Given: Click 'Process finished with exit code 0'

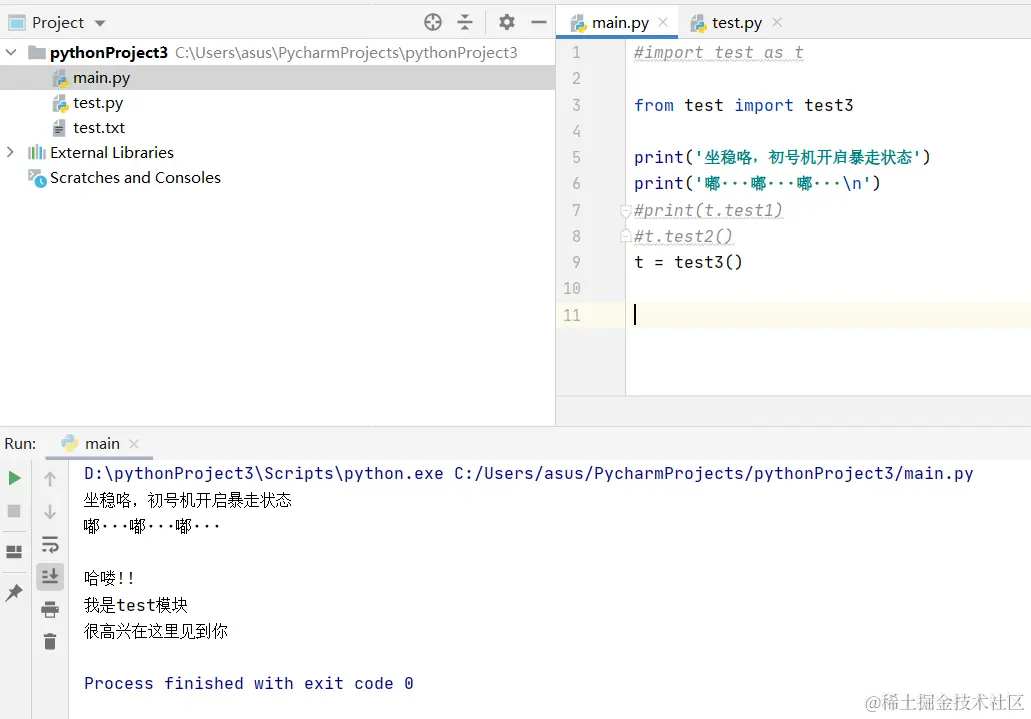Looking at the screenshot, I should pyautogui.click(x=249, y=683).
